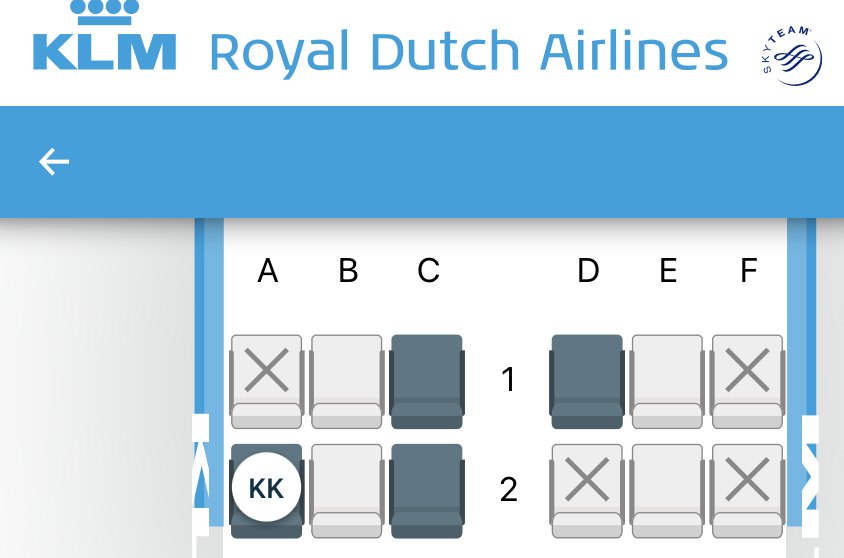Click the column A header label
The height and width of the screenshot is (558, 844).
[268, 271]
